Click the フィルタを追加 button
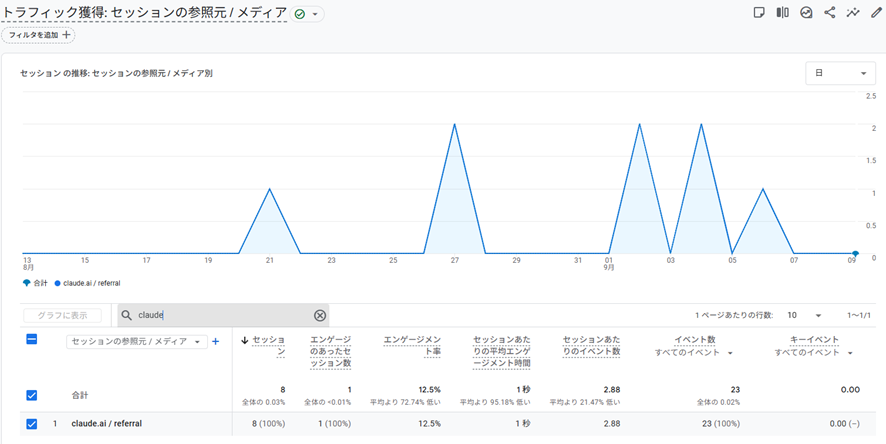The image size is (886, 444). pos(38,35)
